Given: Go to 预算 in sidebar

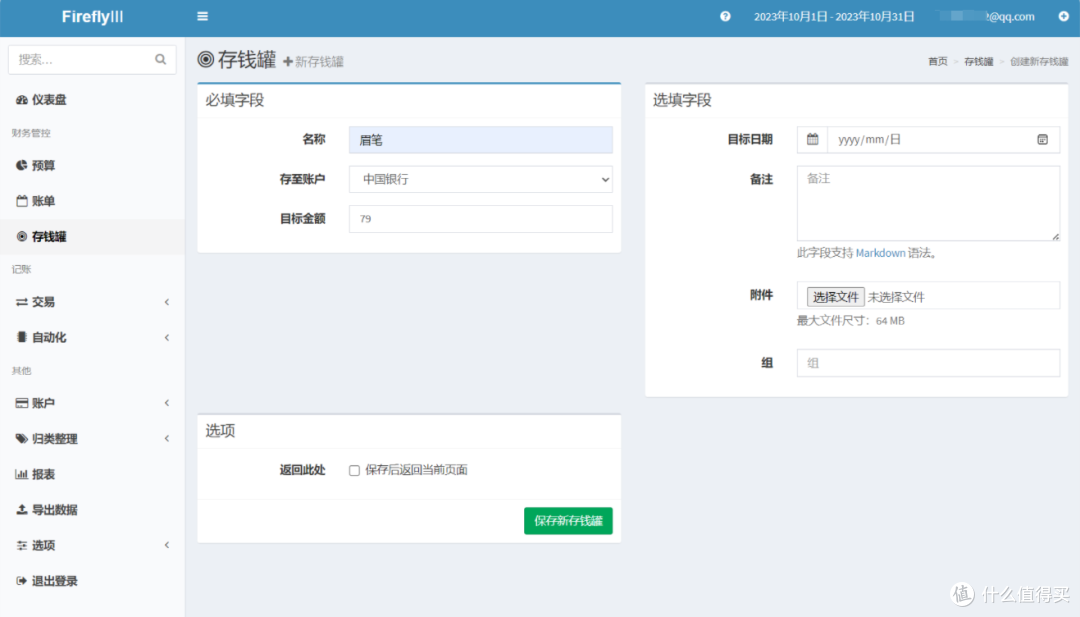Looking at the screenshot, I should pos(92,165).
